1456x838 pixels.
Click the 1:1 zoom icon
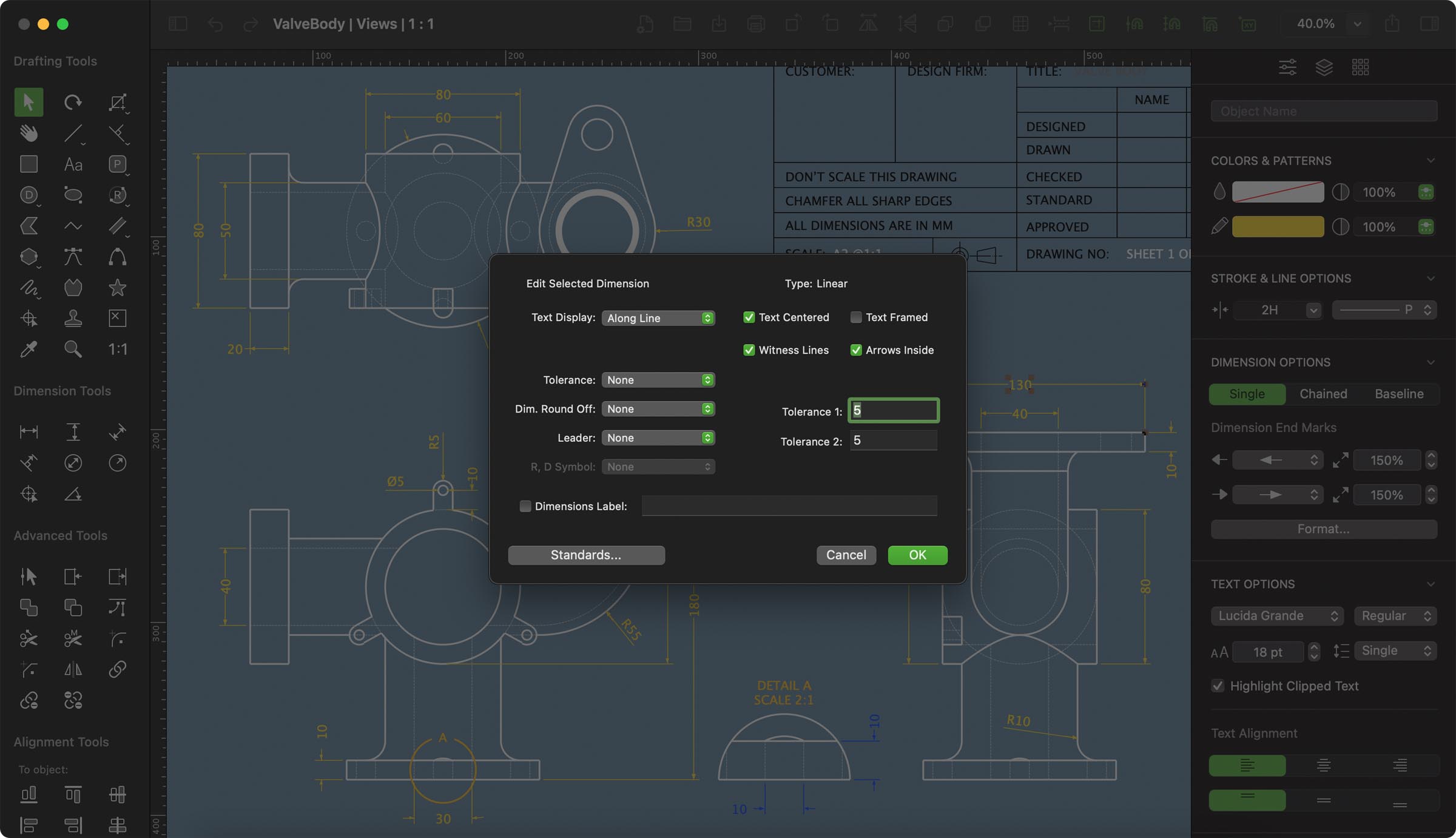pos(117,349)
